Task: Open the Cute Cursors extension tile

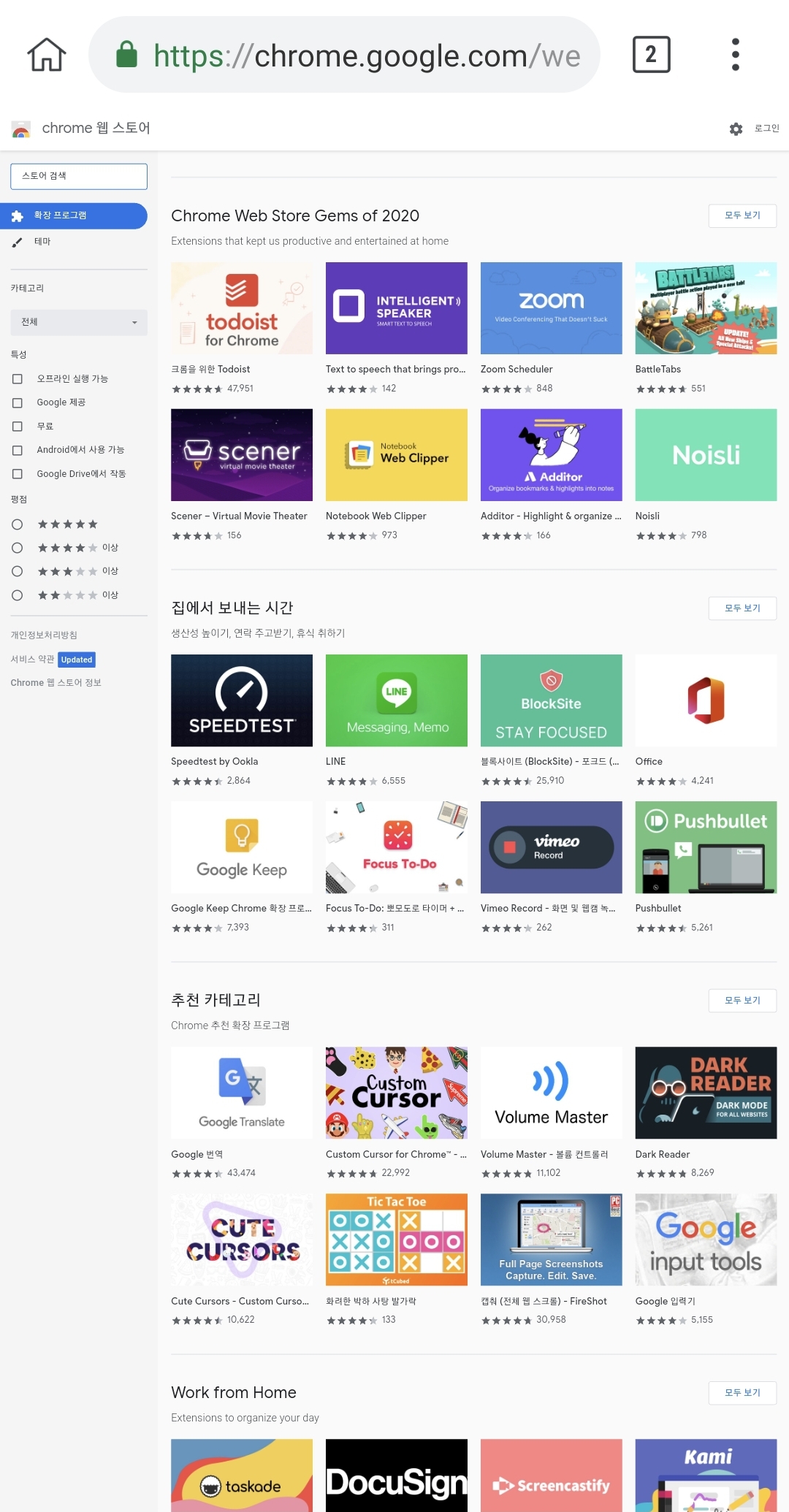Action: tap(242, 1240)
